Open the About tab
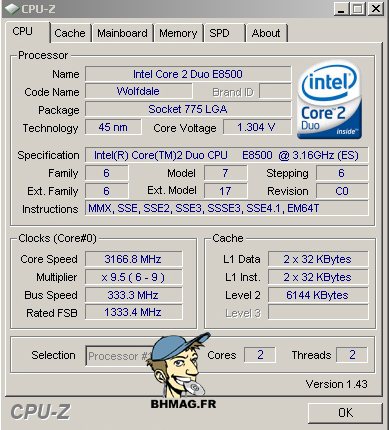The width and height of the screenshot is (389, 430). coord(266,33)
